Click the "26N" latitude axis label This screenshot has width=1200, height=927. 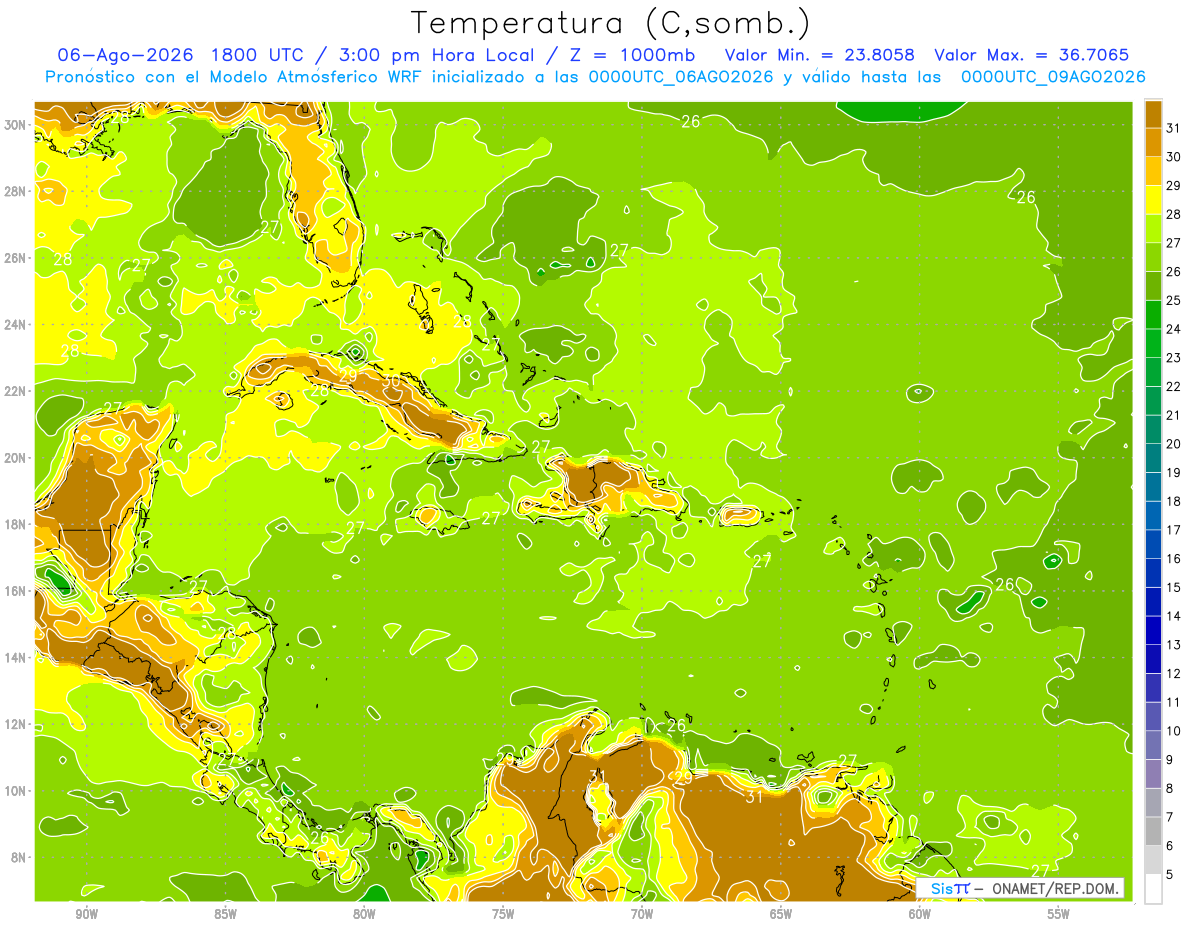click(x=16, y=258)
